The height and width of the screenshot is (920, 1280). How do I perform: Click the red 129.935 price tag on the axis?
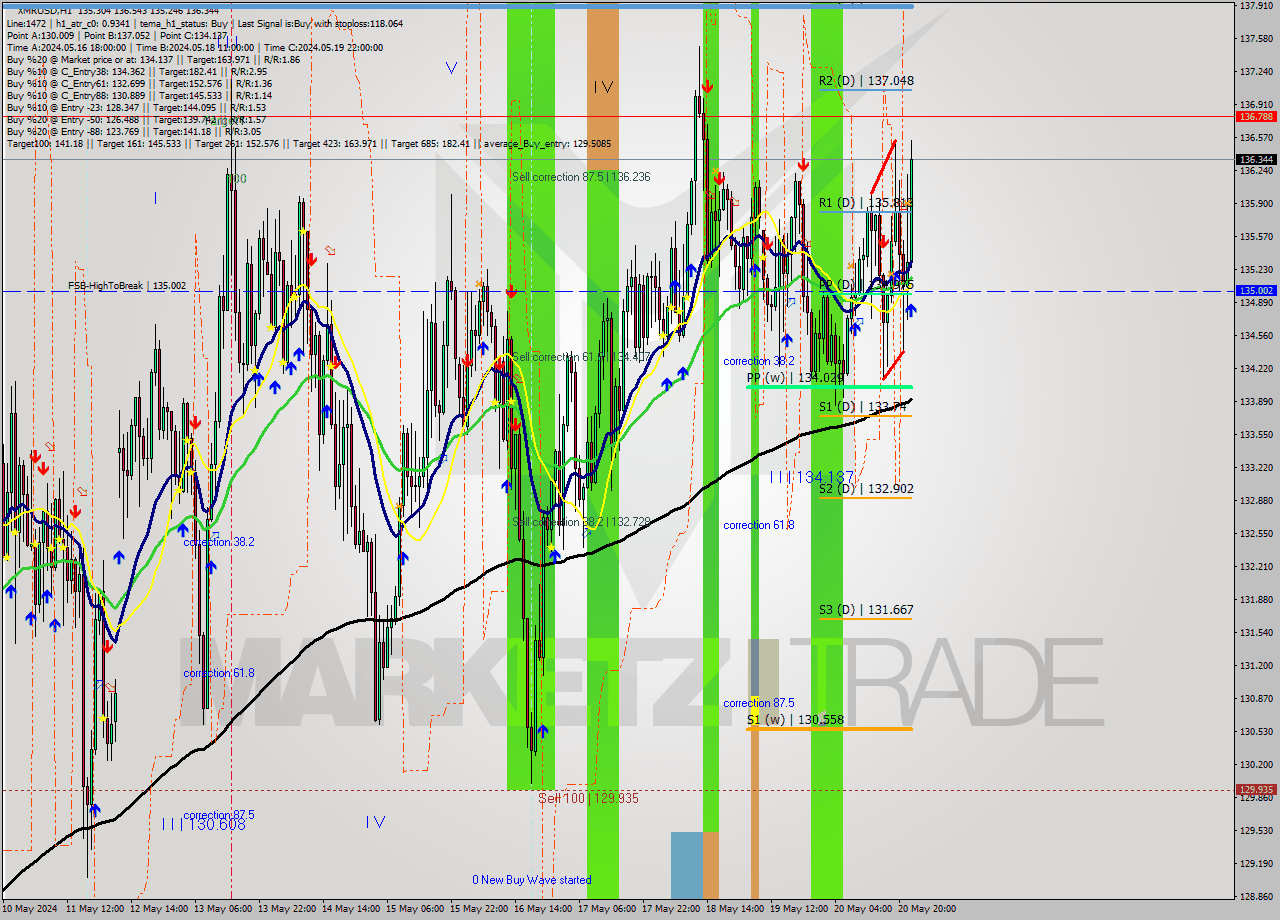[x=1256, y=789]
